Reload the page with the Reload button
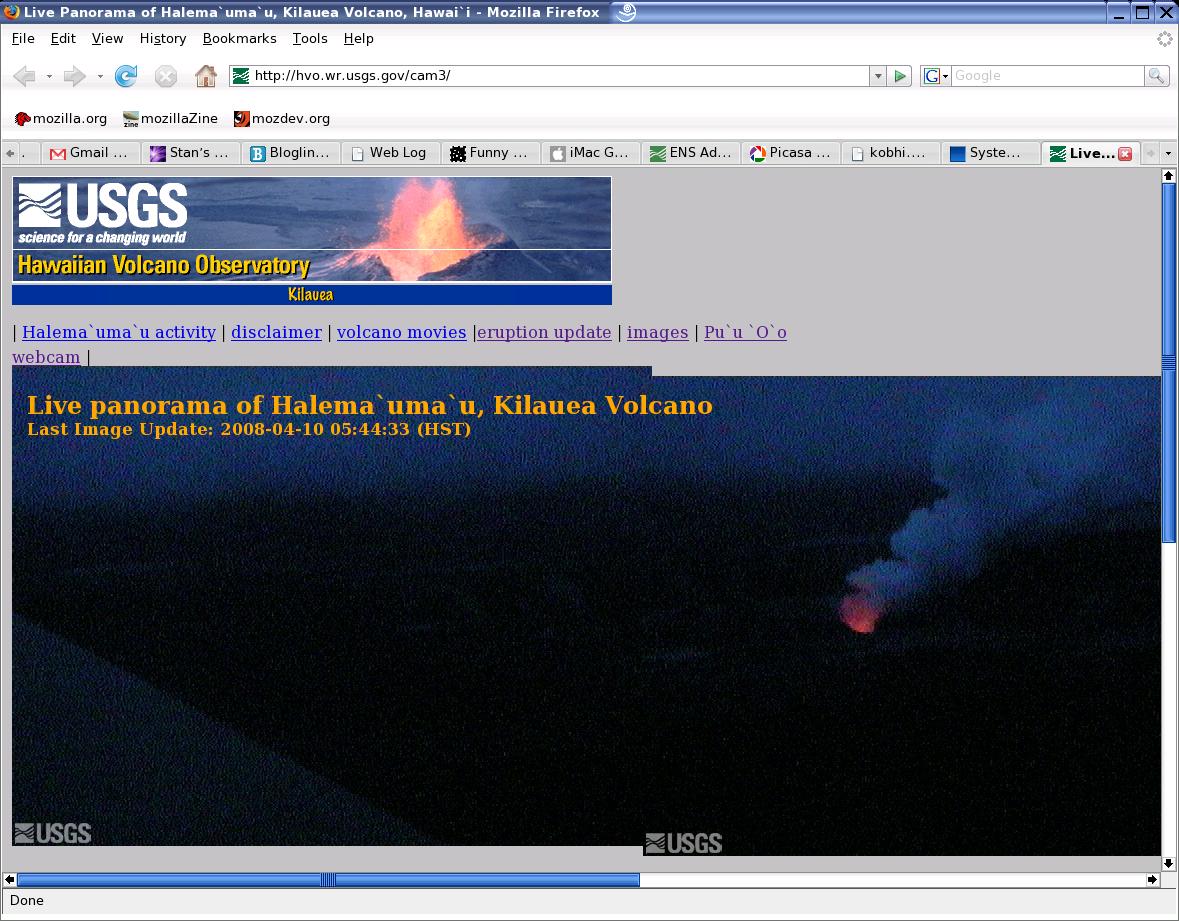This screenshot has width=1179, height=921. click(126, 76)
